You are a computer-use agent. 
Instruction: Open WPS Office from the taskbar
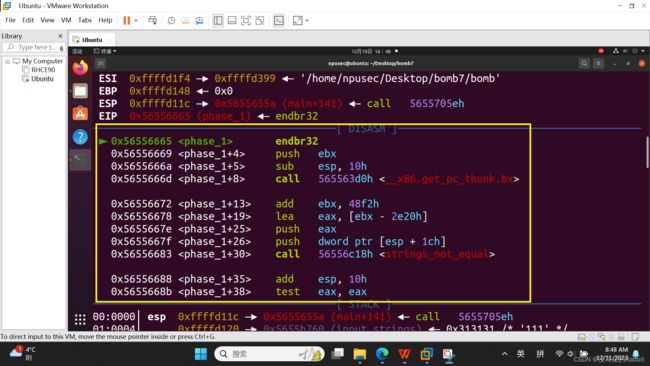point(404,354)
